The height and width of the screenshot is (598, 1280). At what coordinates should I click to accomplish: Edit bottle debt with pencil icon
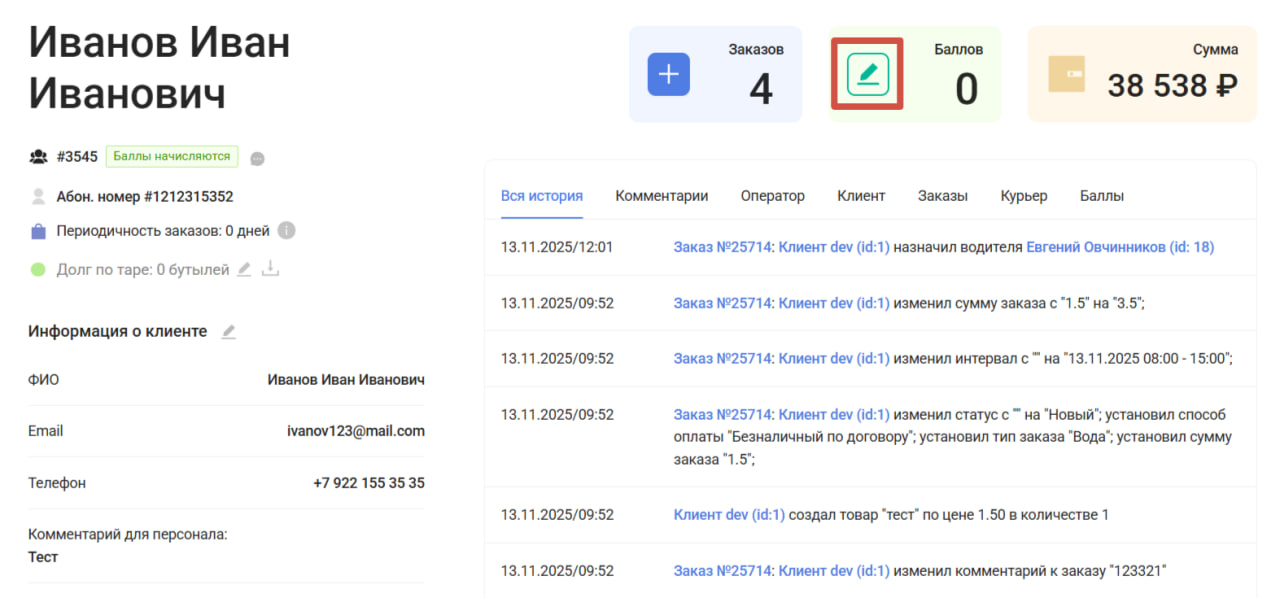[x=244, y=270]
